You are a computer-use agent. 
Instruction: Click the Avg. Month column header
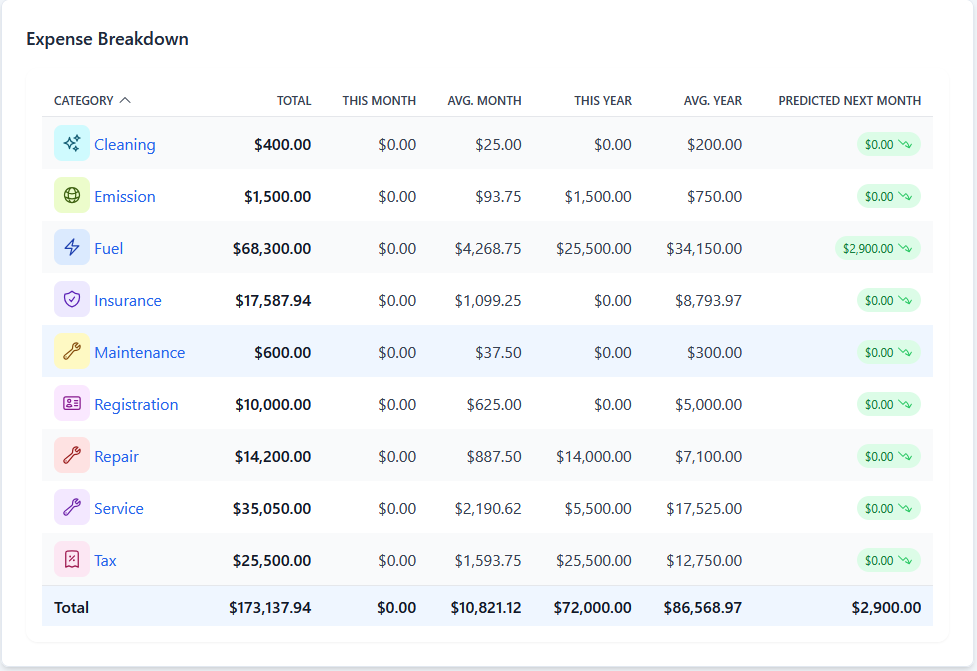(484, 100)
